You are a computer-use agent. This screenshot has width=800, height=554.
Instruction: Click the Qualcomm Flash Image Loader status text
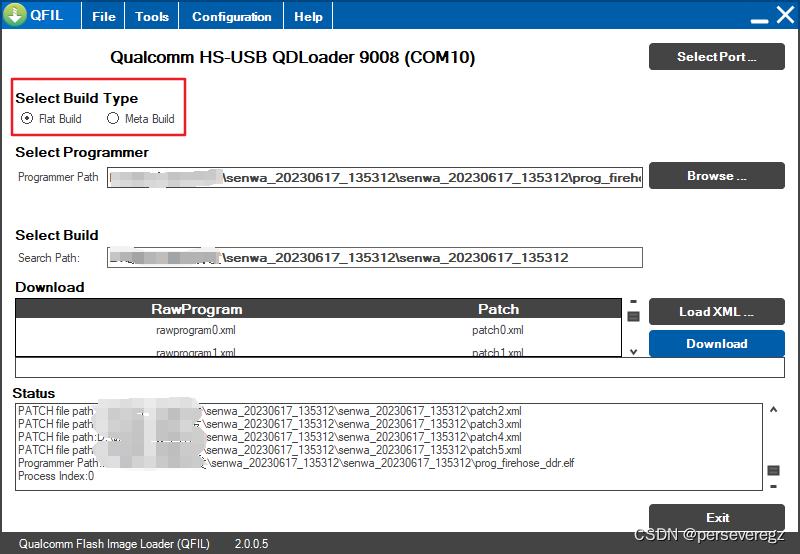(x=114, y=544)
